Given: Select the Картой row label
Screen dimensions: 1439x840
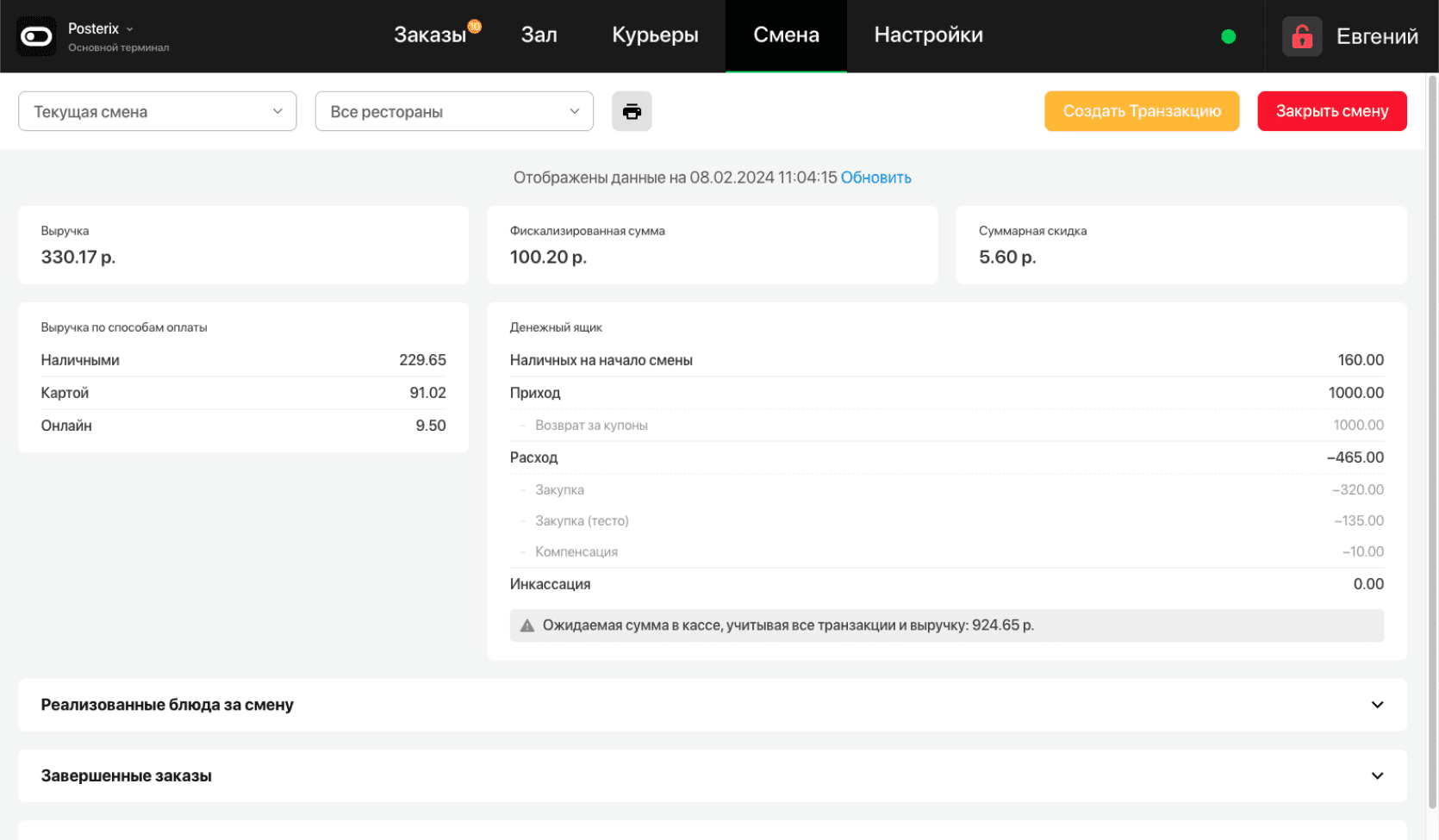Looking at the screenshot, I should 65,393.
